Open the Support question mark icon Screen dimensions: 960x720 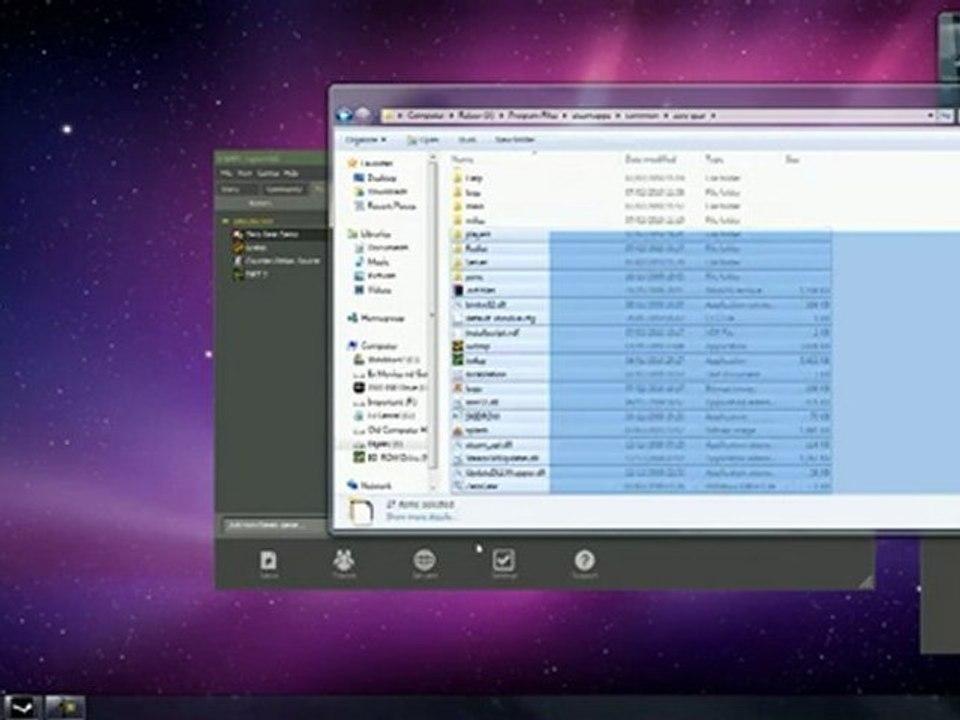pyautogui.click(x=584, y=562)
